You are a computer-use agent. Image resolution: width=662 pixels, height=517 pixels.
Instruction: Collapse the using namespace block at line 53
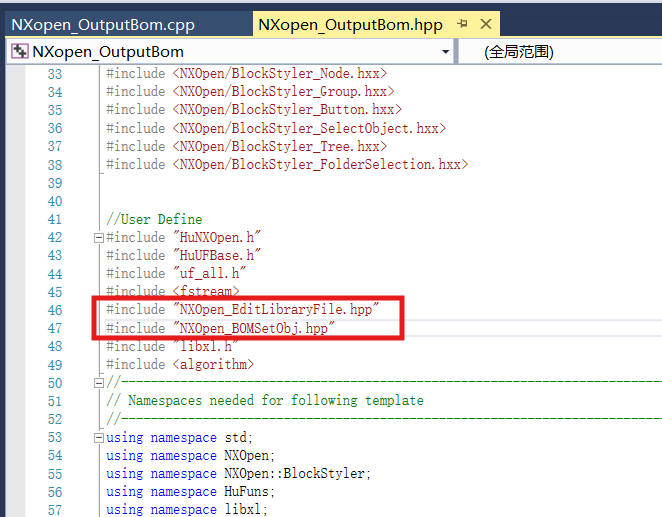98,438
